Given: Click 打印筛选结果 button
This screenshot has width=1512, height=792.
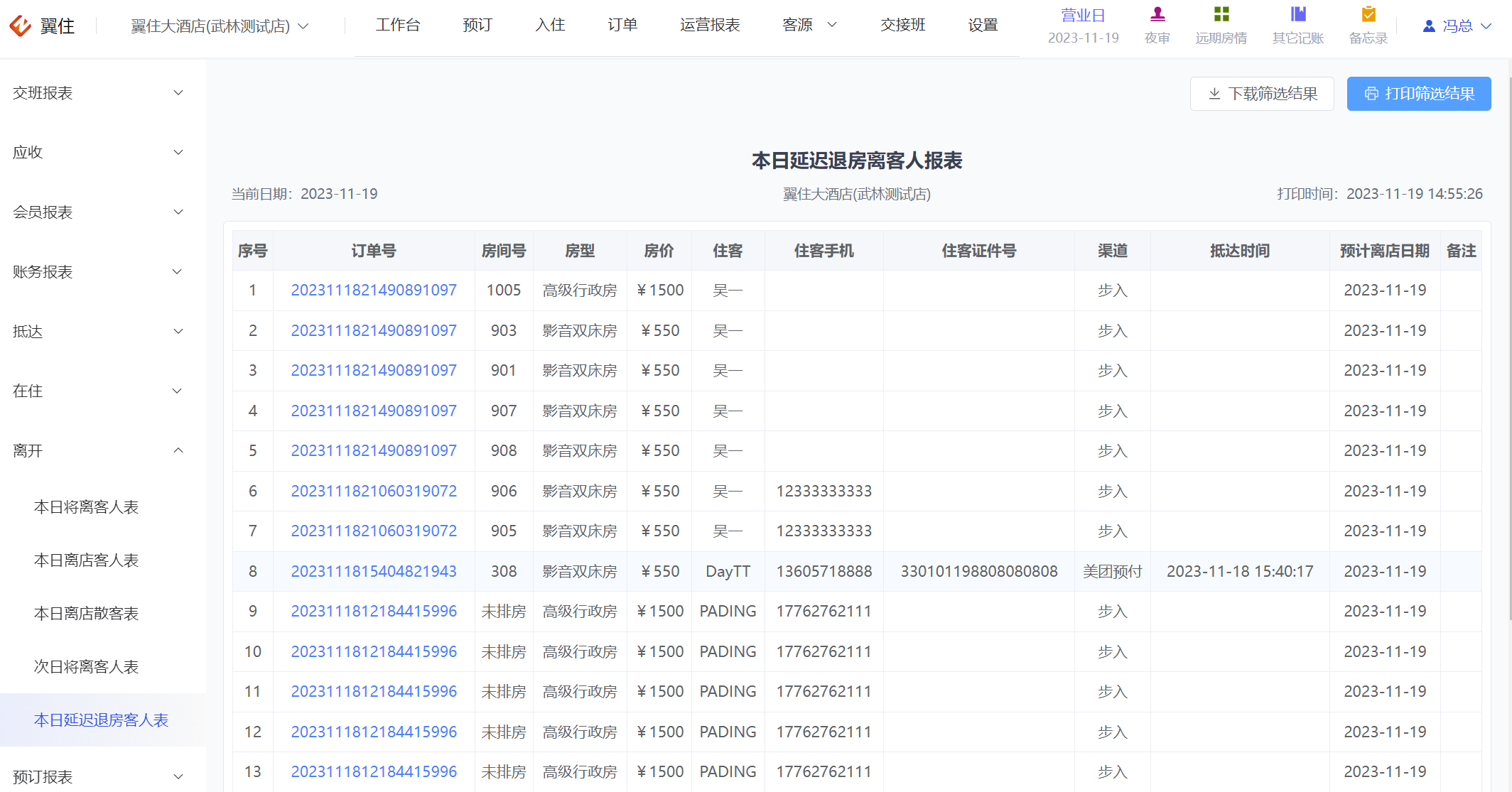Looking at the screenshot, I should pos(1419,94).
